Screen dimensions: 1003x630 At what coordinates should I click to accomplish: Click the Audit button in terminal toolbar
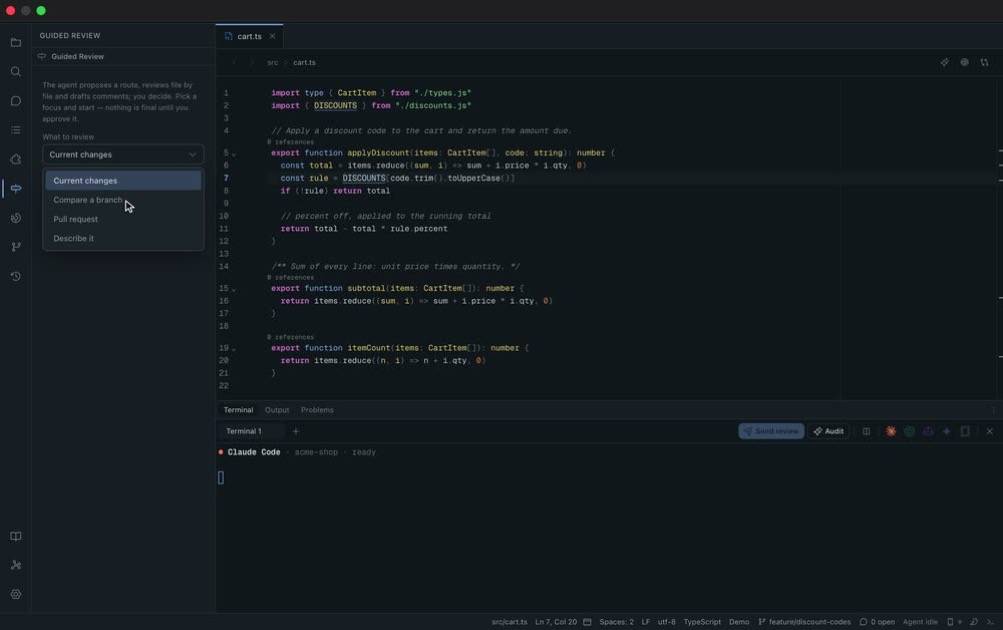(828, 431)
